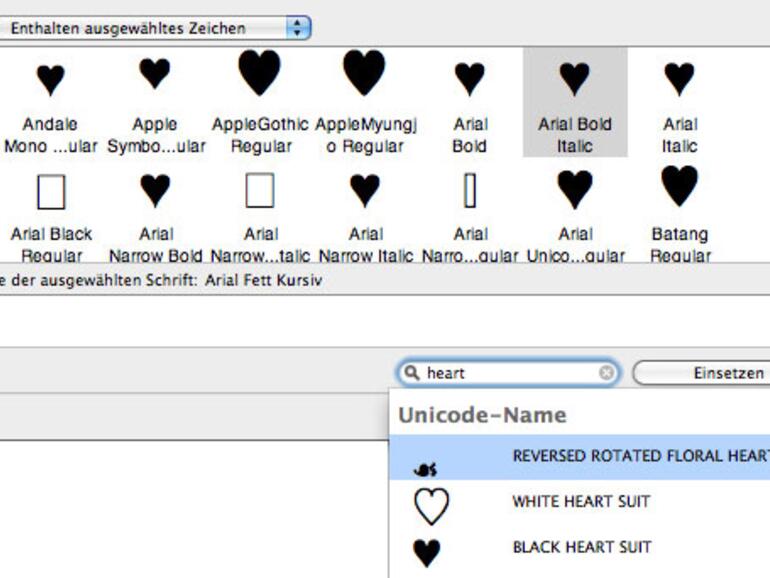Click the Einsetzen button
770x578 pixels.
coord(702,373)
